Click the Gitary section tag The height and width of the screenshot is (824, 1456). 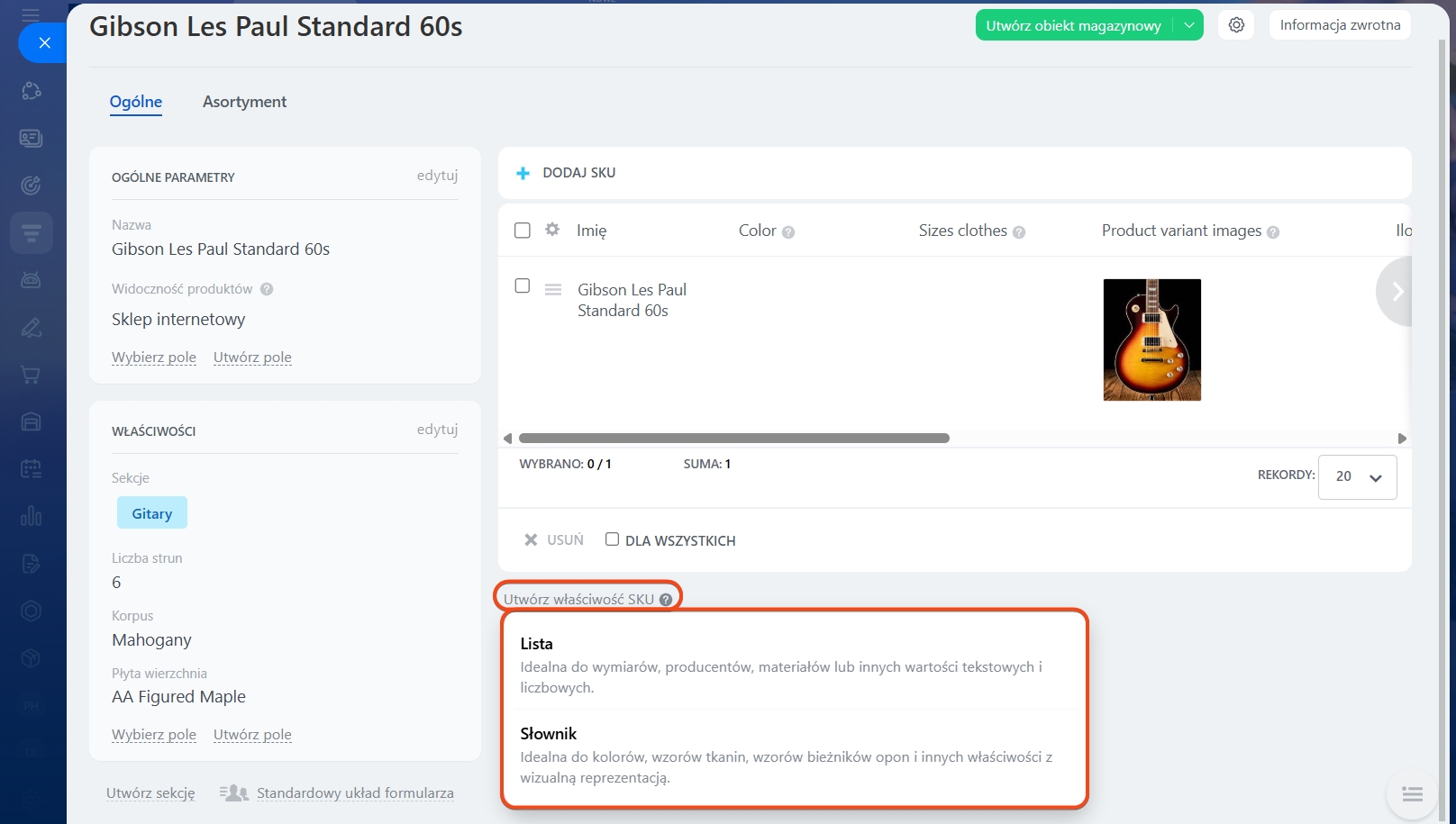(x=151, y=513)
